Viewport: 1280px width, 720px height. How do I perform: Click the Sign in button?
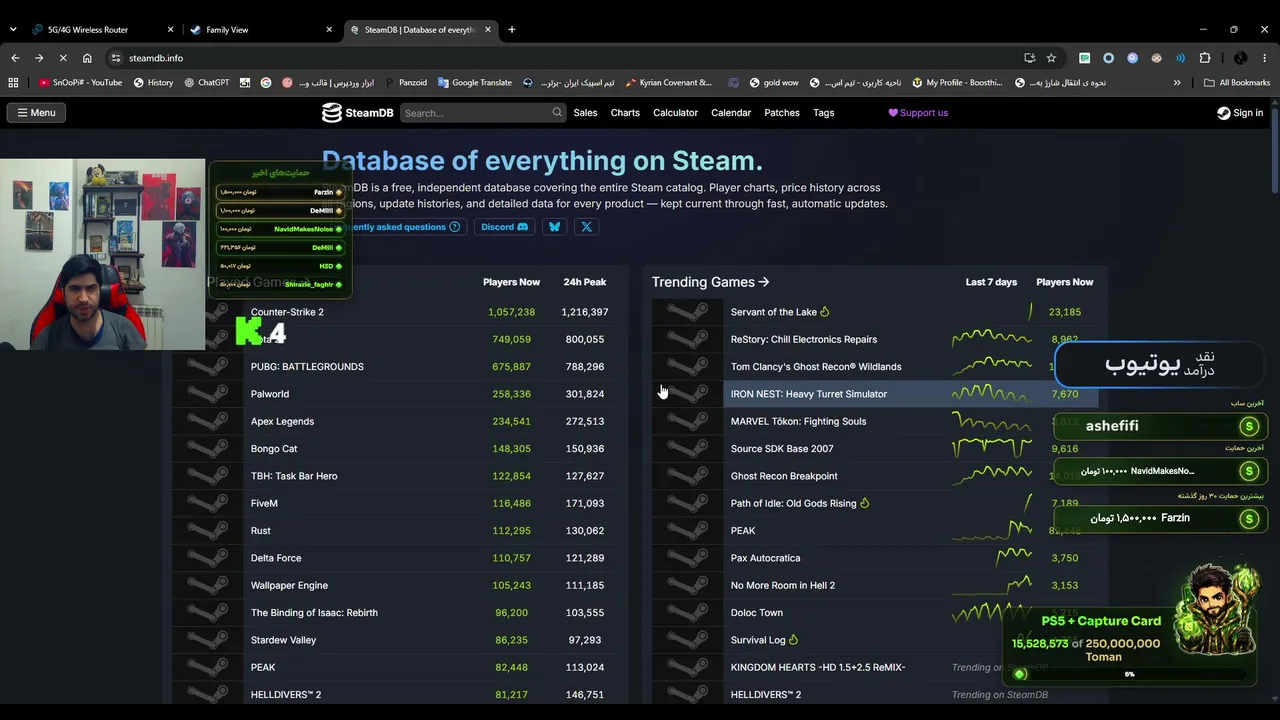coord(1240,113)
